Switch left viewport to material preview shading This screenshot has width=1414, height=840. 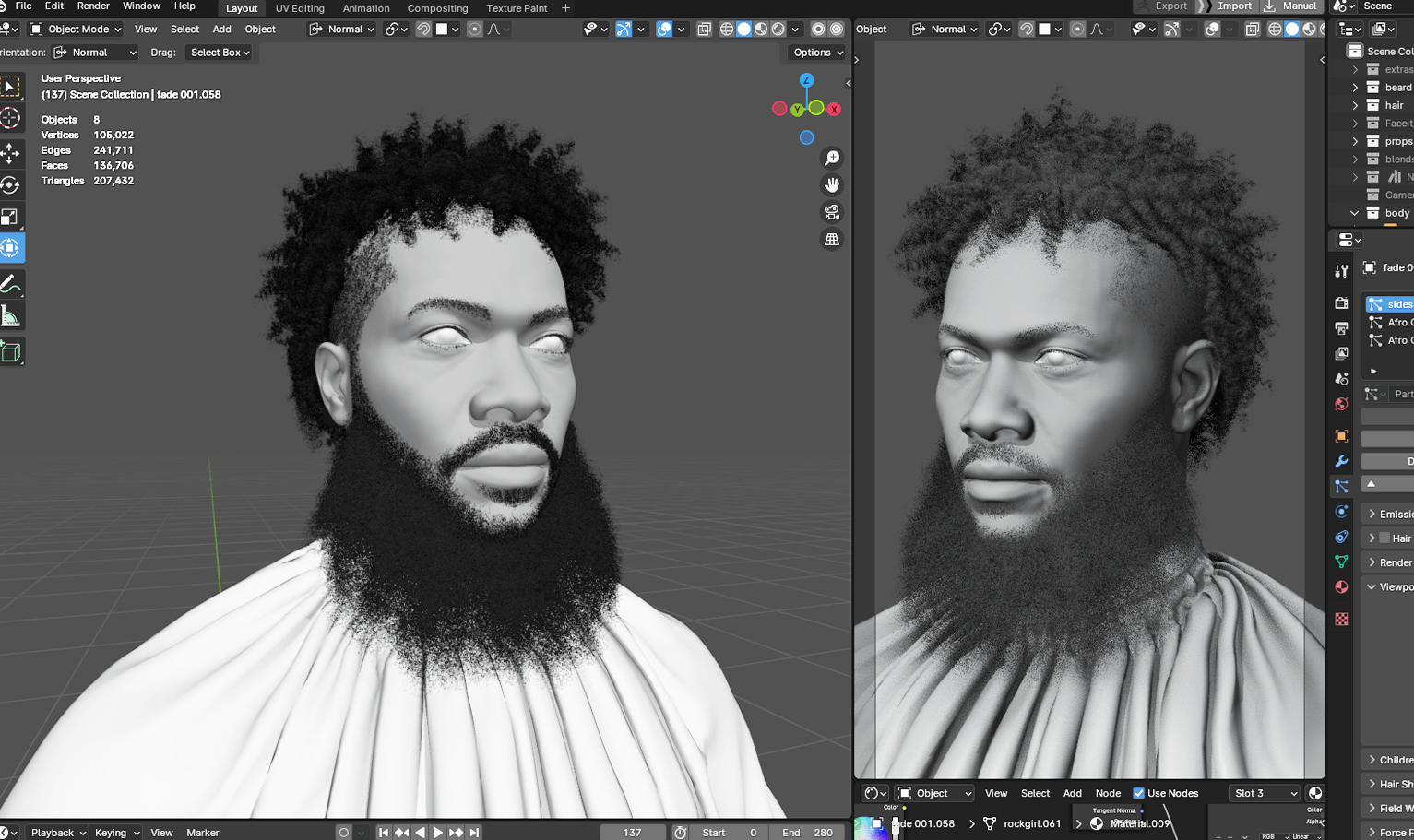[761, 30]
